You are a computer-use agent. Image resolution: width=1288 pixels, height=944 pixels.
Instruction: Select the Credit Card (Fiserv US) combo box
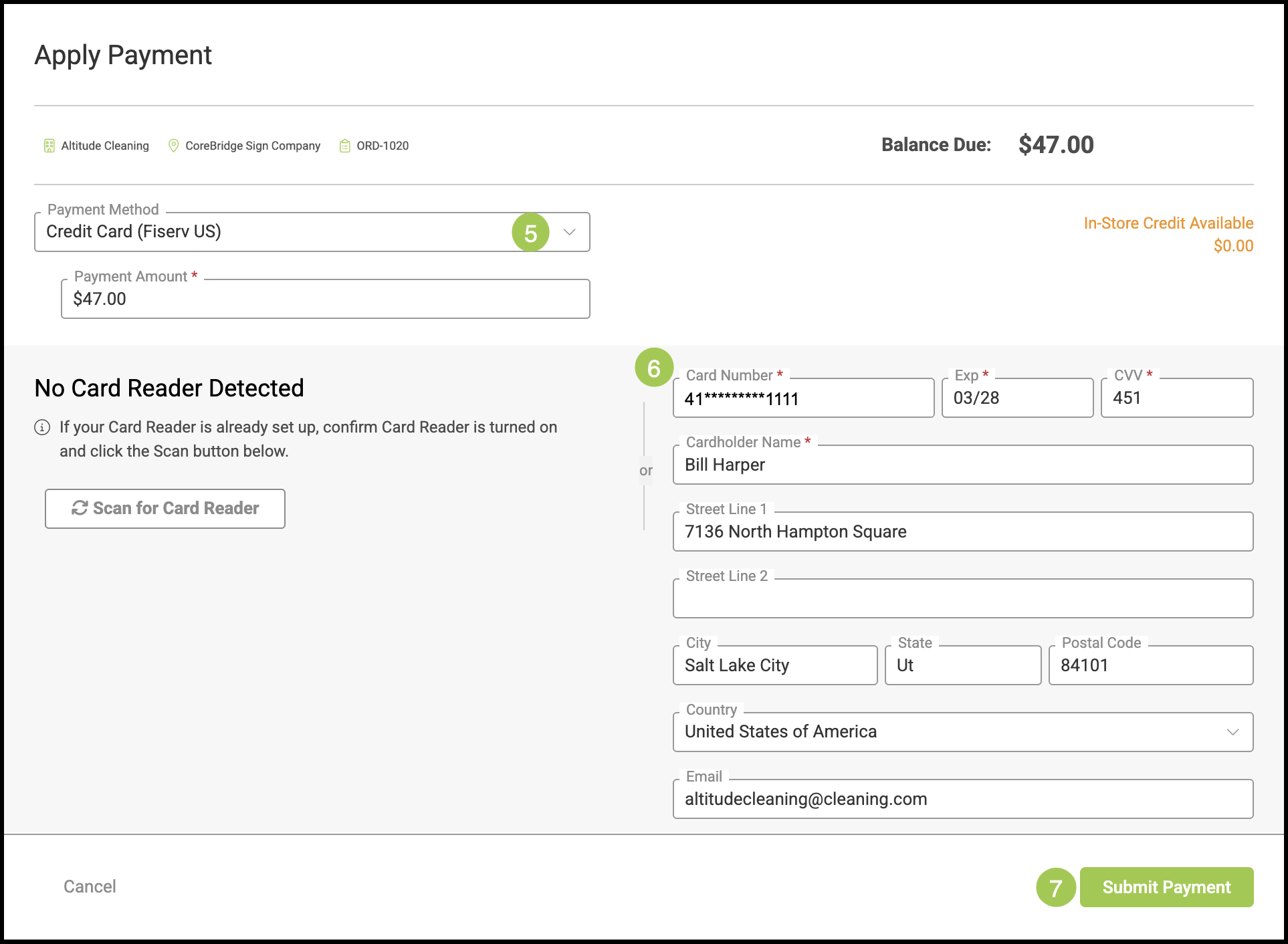tap(267, 232)
